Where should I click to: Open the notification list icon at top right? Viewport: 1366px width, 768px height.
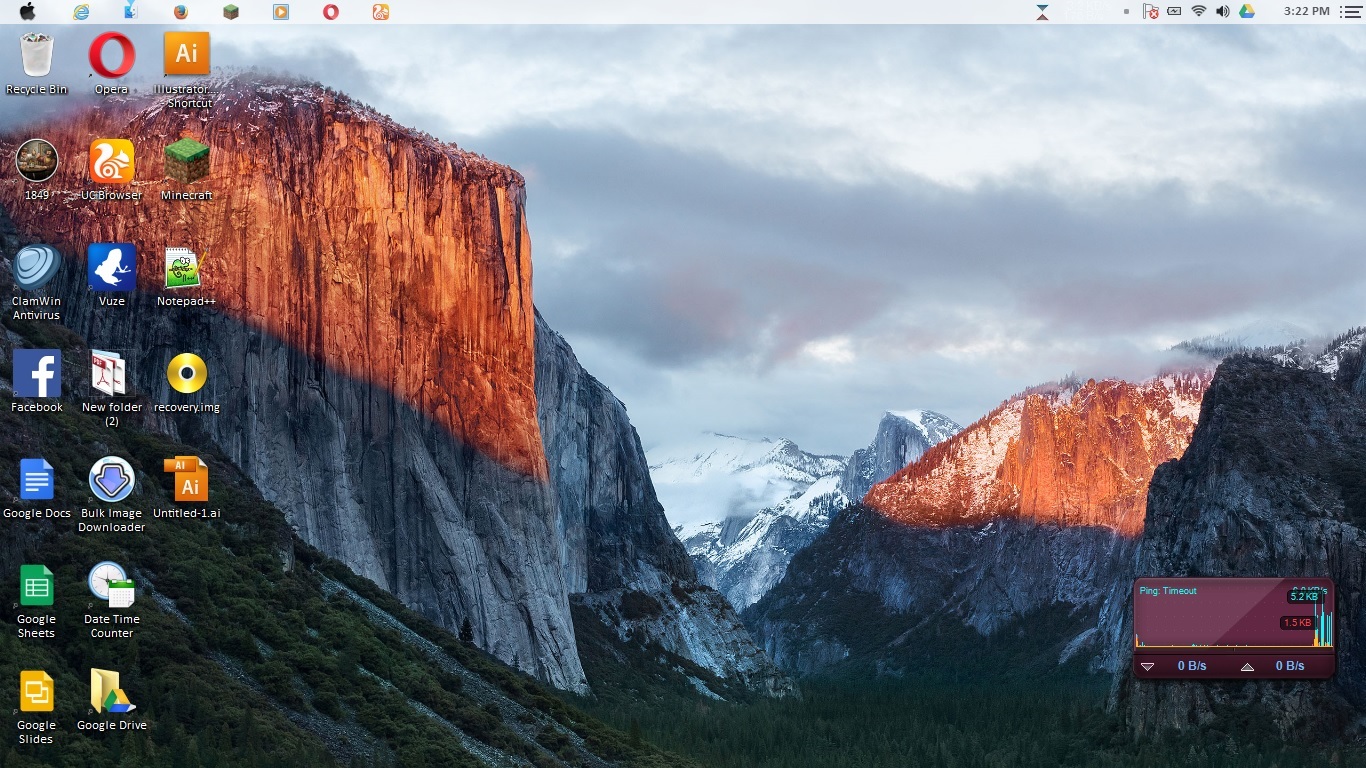1350,12
